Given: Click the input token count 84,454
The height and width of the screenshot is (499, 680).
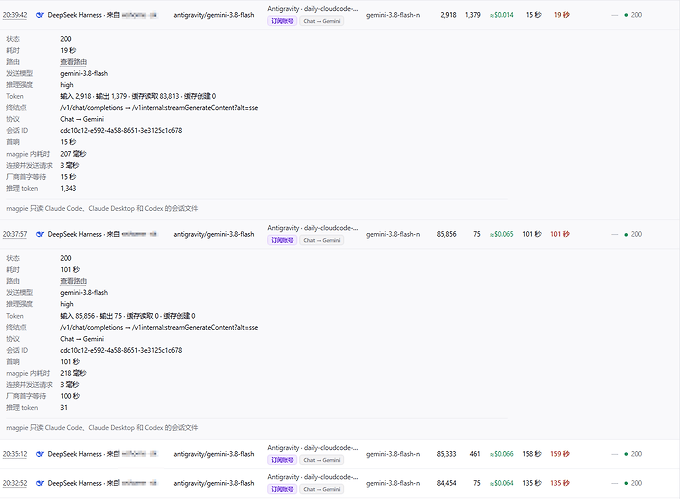Looking at the screenshot, I should point(447,483).
